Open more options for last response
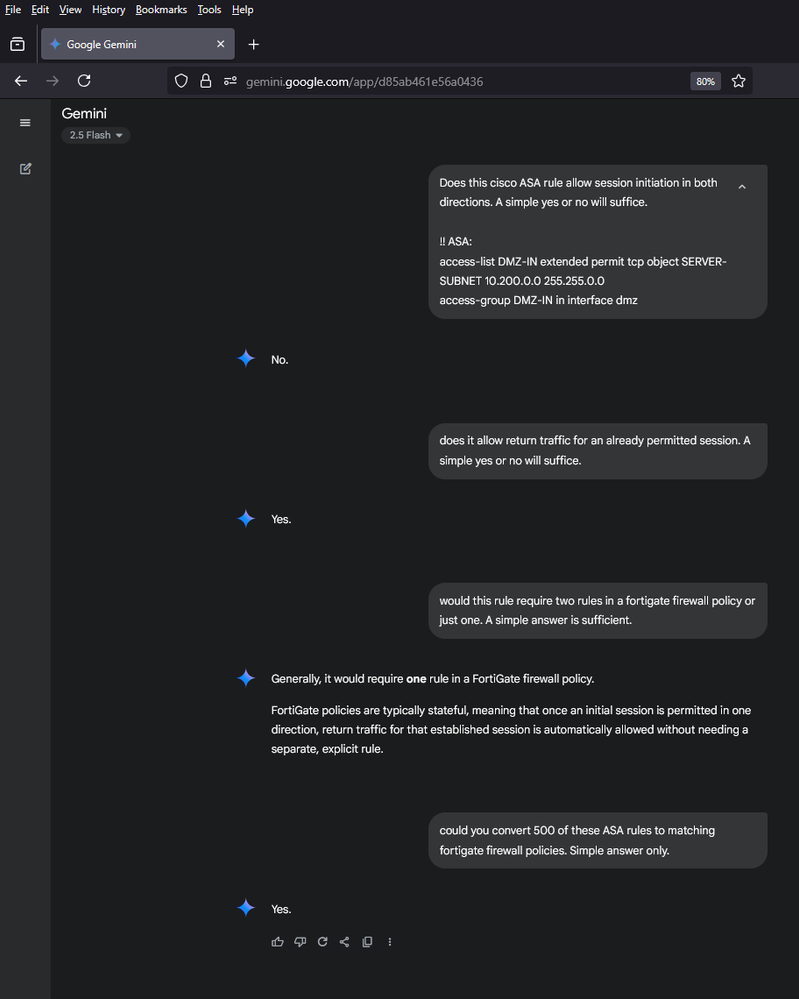 pyautogui.click(x=390, y=942)
